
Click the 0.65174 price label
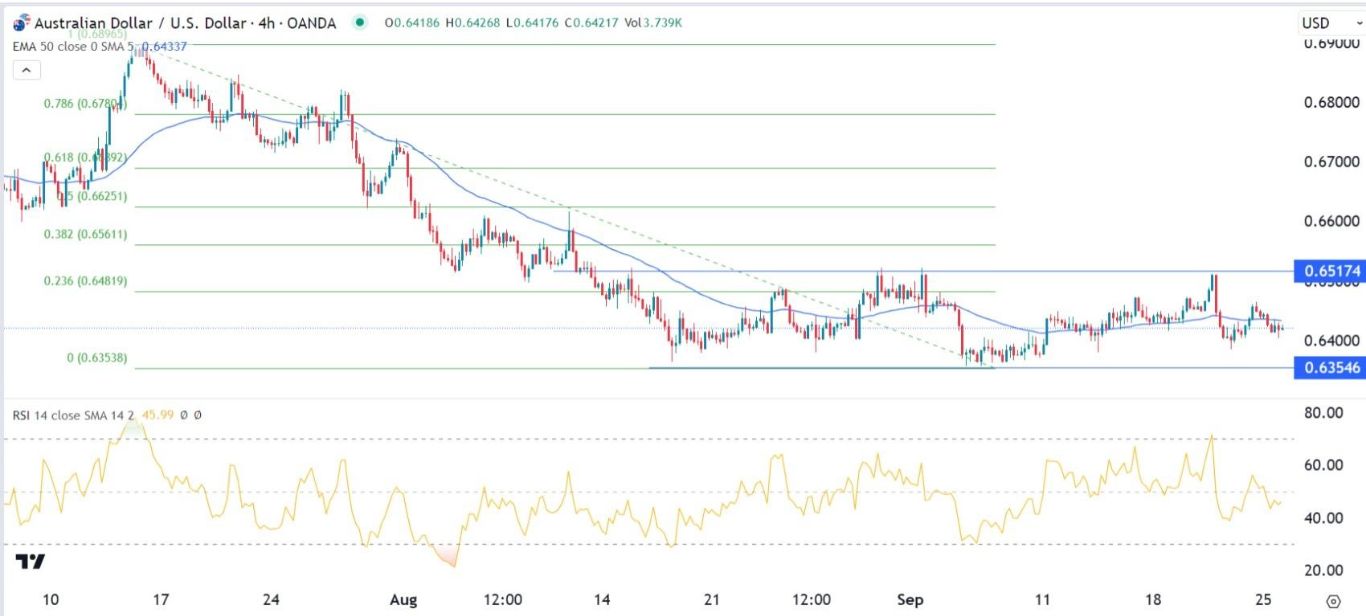click(x=1330, y=271)
